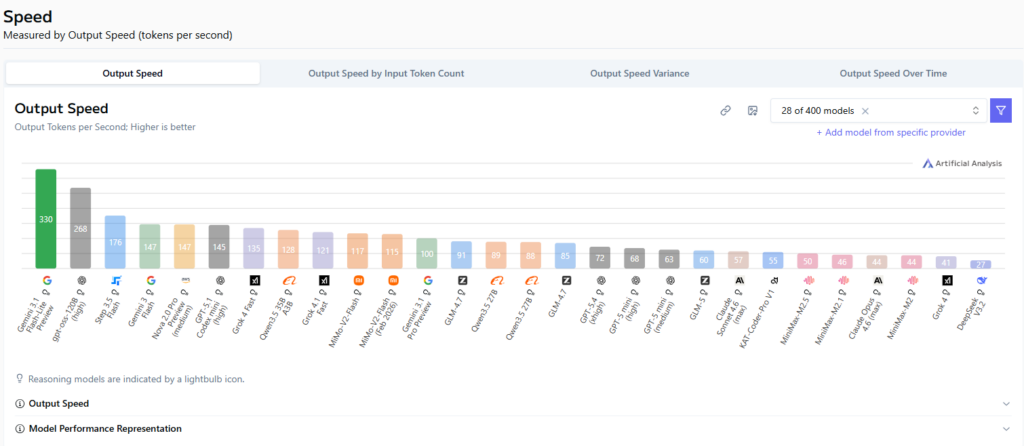Select the Output Speed Over Time tab
This screenshot has height=446, width=1024.
[x=893, y=73]
